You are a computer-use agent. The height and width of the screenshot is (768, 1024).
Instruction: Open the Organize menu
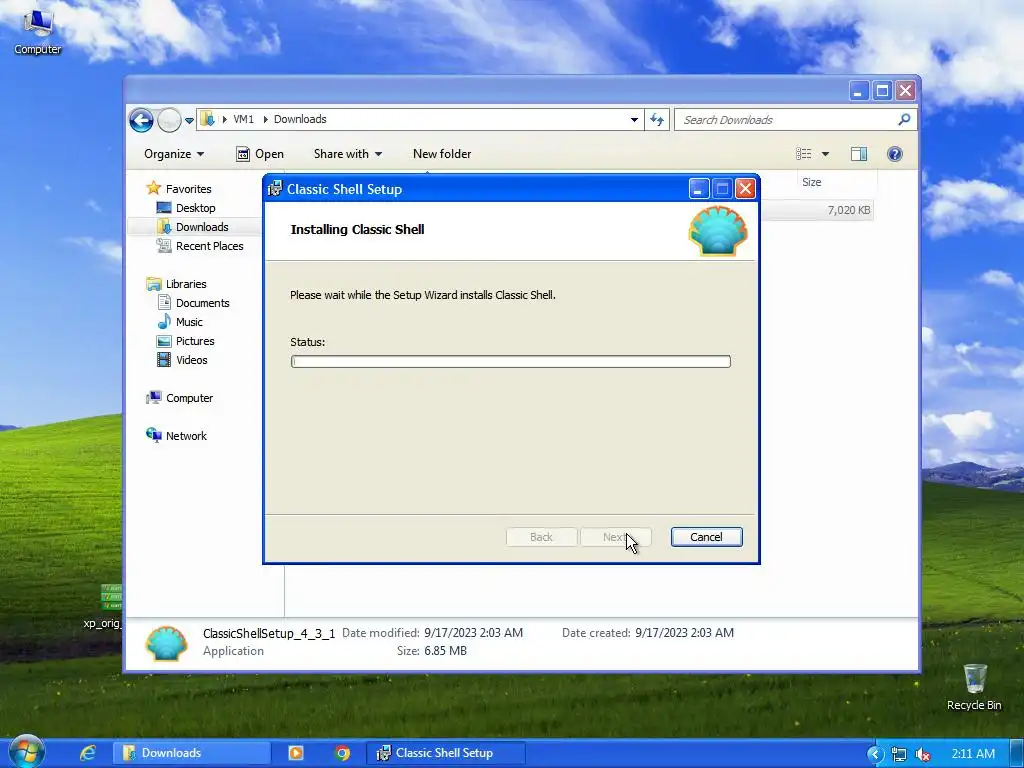pyautogui.click(x=174, y=154)
